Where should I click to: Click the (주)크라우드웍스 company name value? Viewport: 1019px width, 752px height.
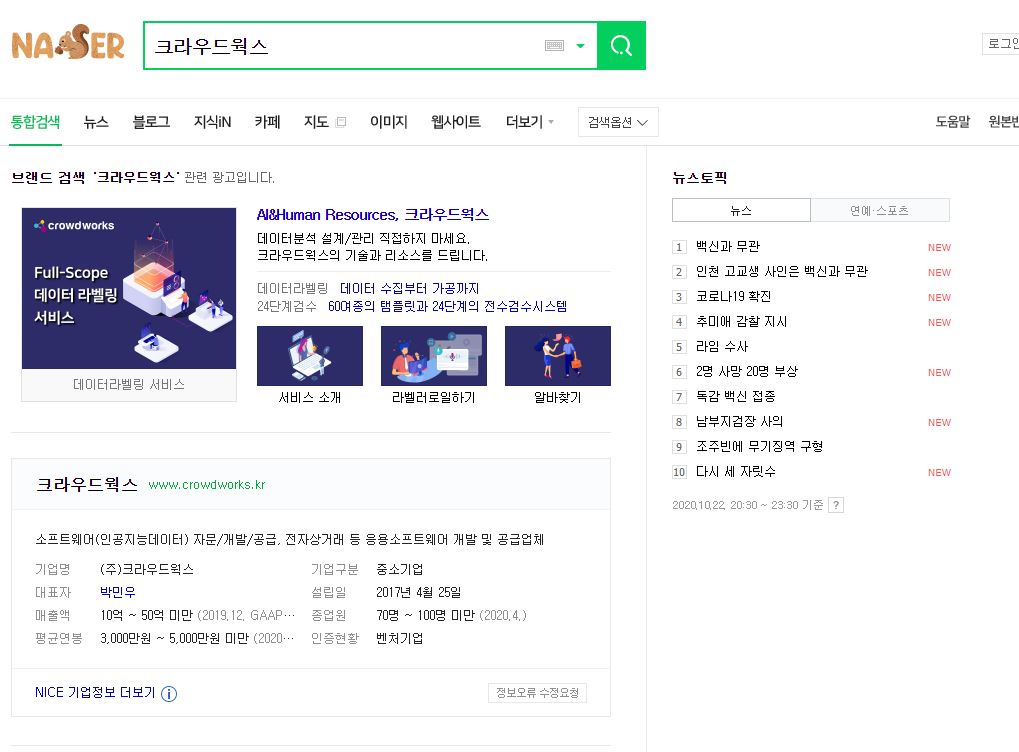[x=147, y=569]
